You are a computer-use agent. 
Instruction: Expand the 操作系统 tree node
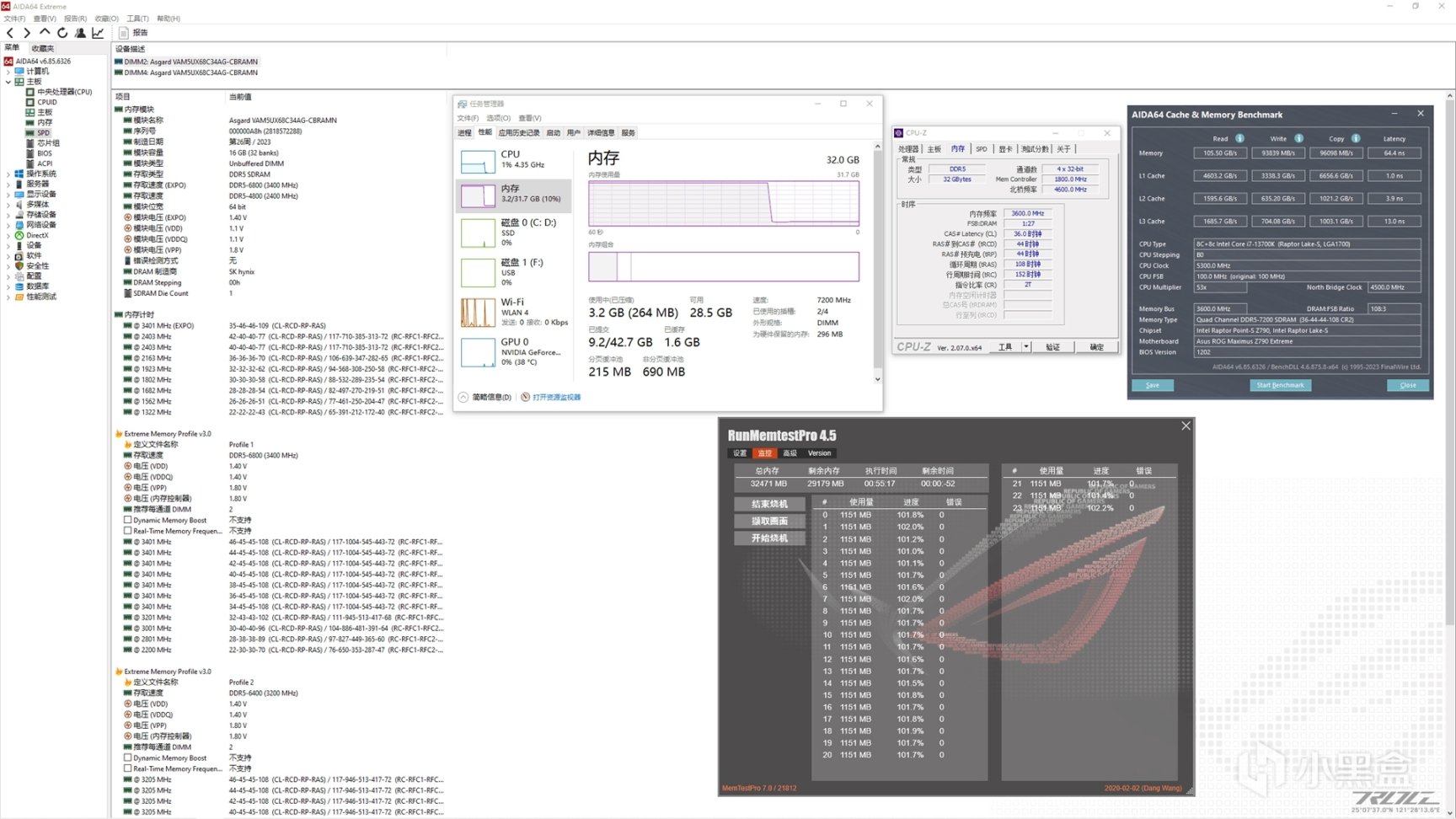pos(8,174)
